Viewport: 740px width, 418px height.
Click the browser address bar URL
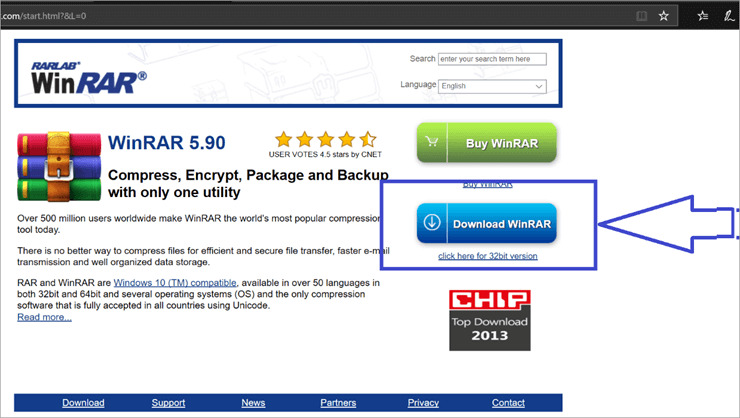pyautogui.click(x=43, y=16)
